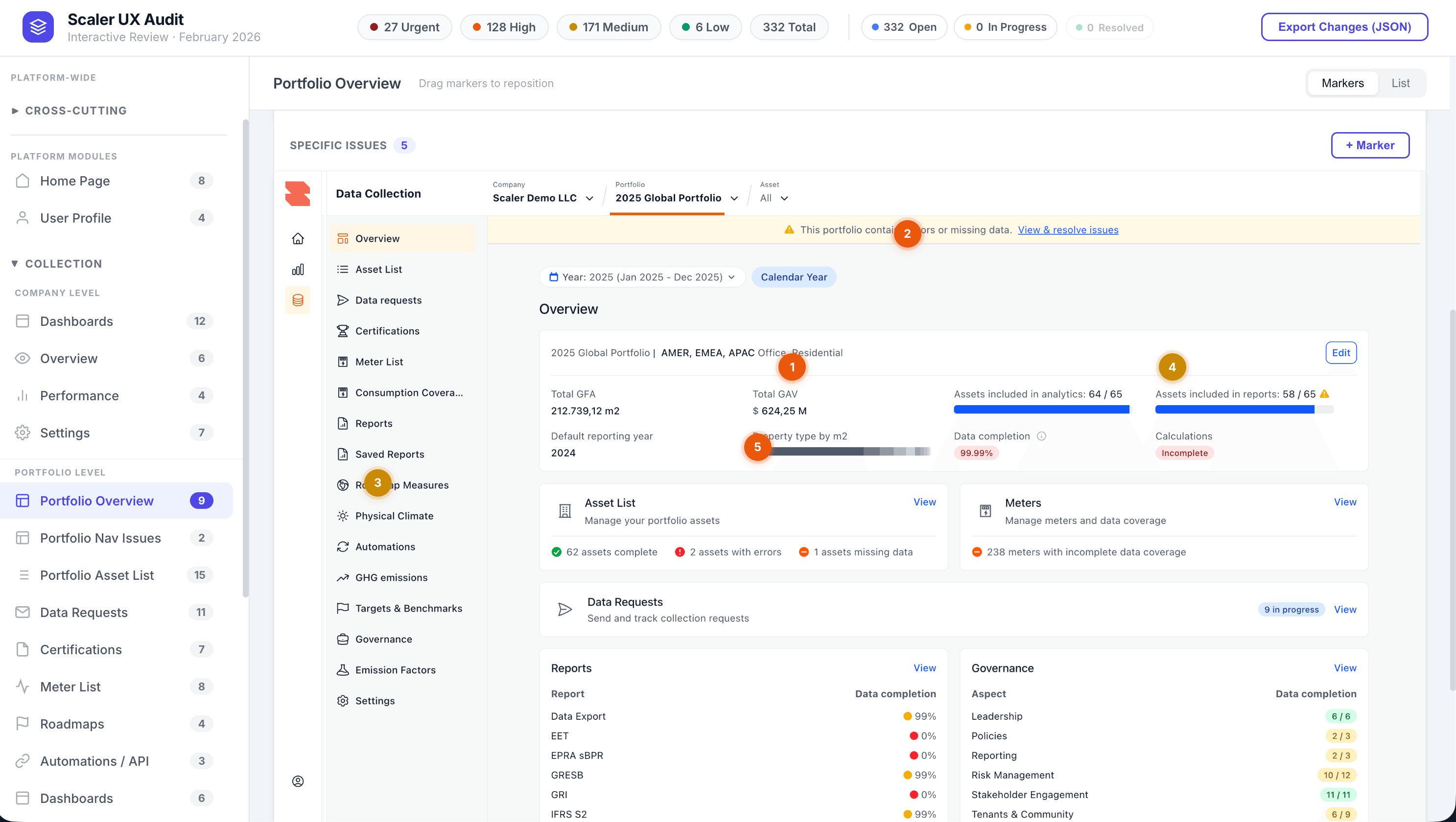
Task: Open Home Page module
Action: click(117, 181)
